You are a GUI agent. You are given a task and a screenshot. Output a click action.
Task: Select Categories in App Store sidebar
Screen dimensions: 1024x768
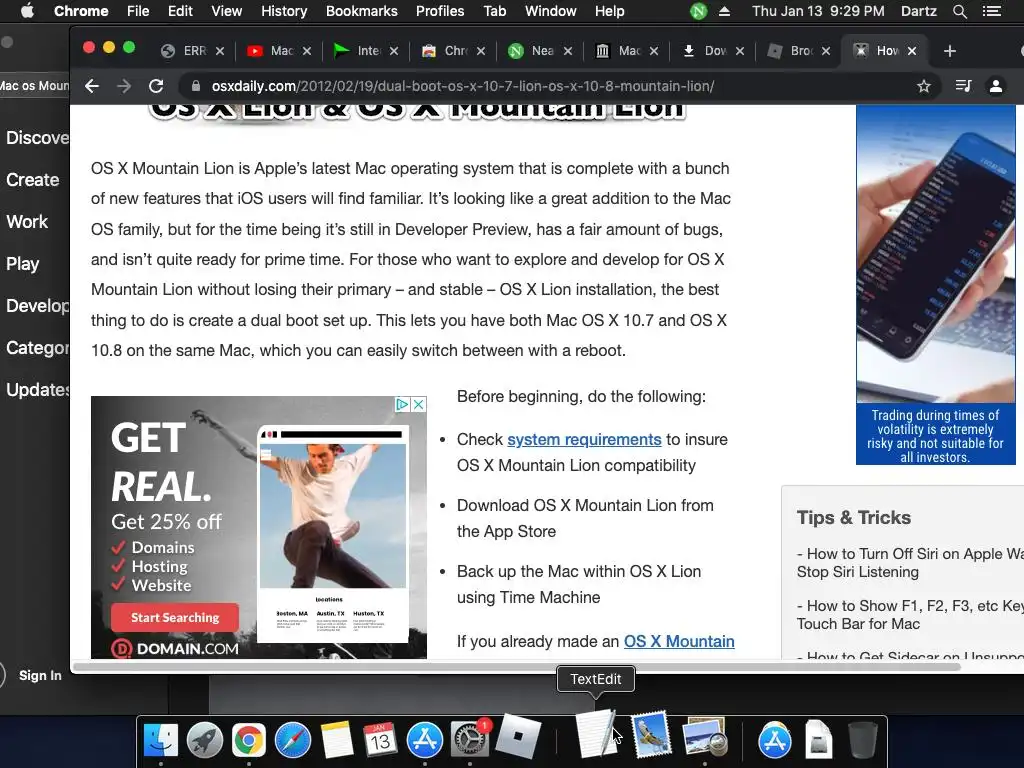coord(37,347)
